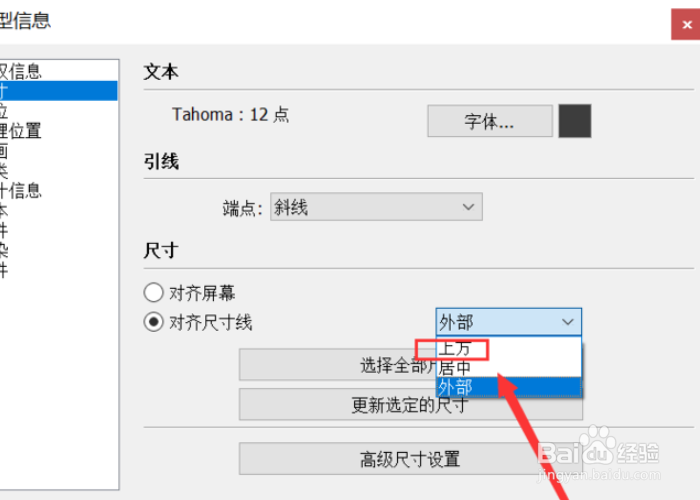Image resolution: width=700 pixels, height=500 pixels.
Task: Choose highlighted 外部 option in list
Action: point(508,387)
